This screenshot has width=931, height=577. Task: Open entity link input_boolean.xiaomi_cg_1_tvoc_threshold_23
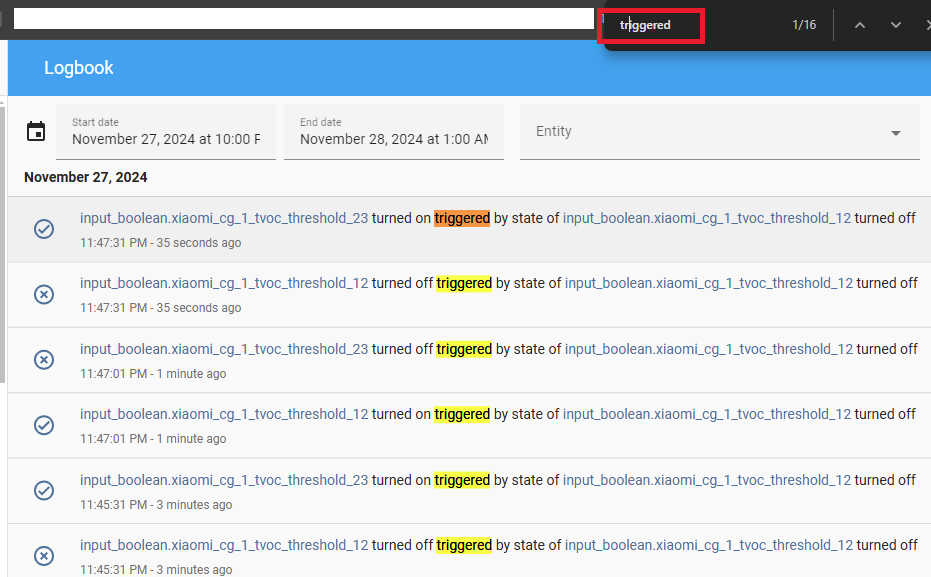224,217
